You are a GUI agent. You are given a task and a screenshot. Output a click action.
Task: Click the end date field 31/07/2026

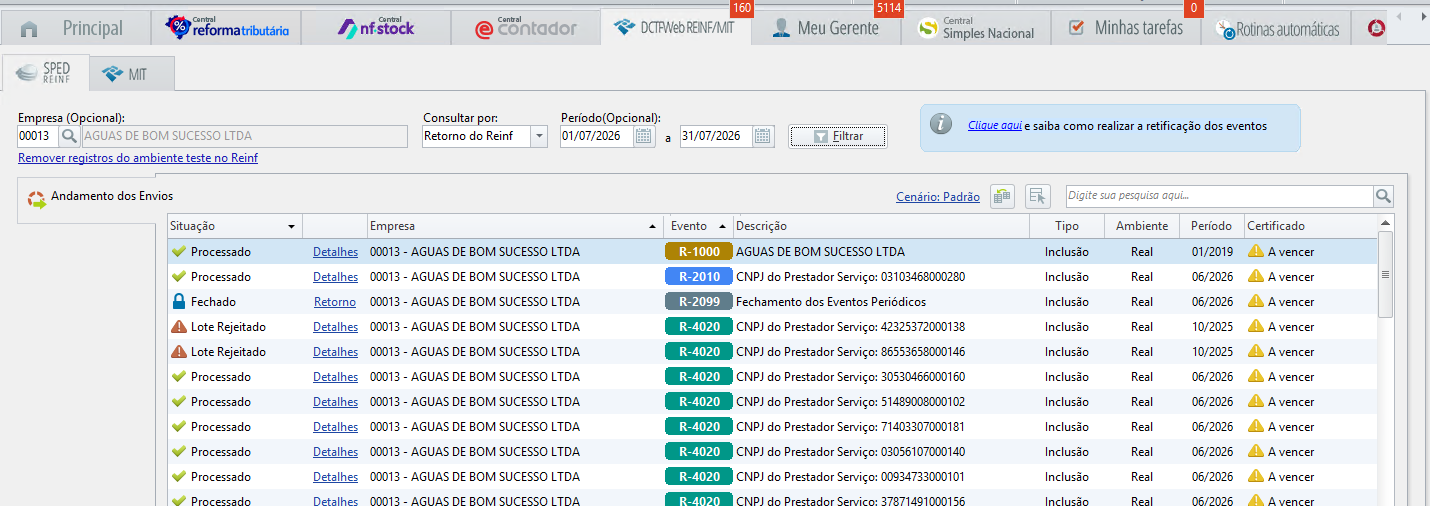pyautogui.click(x=716, y=136)
